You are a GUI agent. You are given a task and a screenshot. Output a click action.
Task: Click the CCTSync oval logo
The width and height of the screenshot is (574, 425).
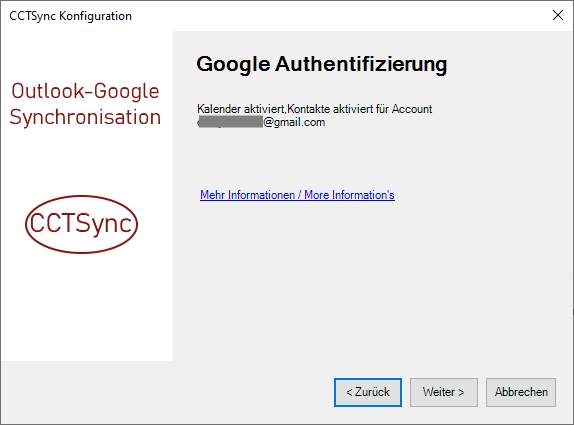pos(81,224)
